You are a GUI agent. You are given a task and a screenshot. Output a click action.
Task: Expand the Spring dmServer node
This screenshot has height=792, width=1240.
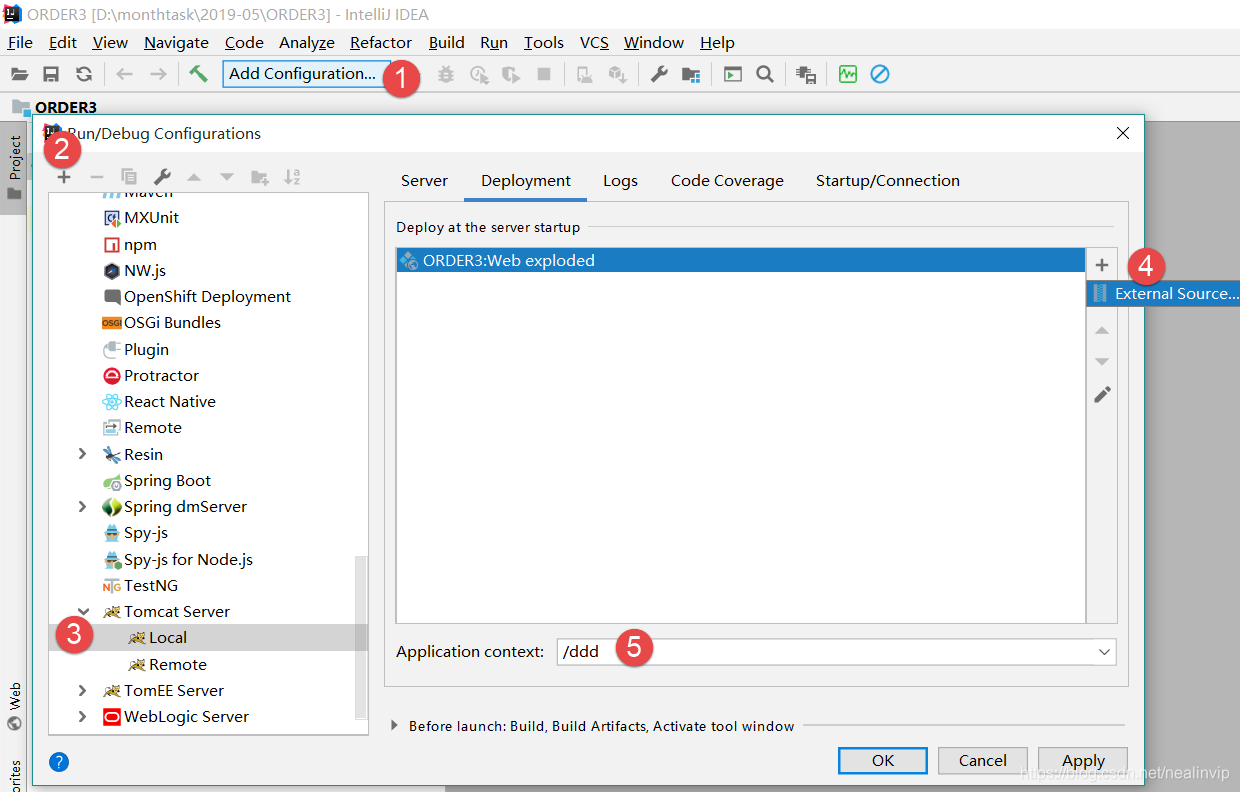point(83,507)
